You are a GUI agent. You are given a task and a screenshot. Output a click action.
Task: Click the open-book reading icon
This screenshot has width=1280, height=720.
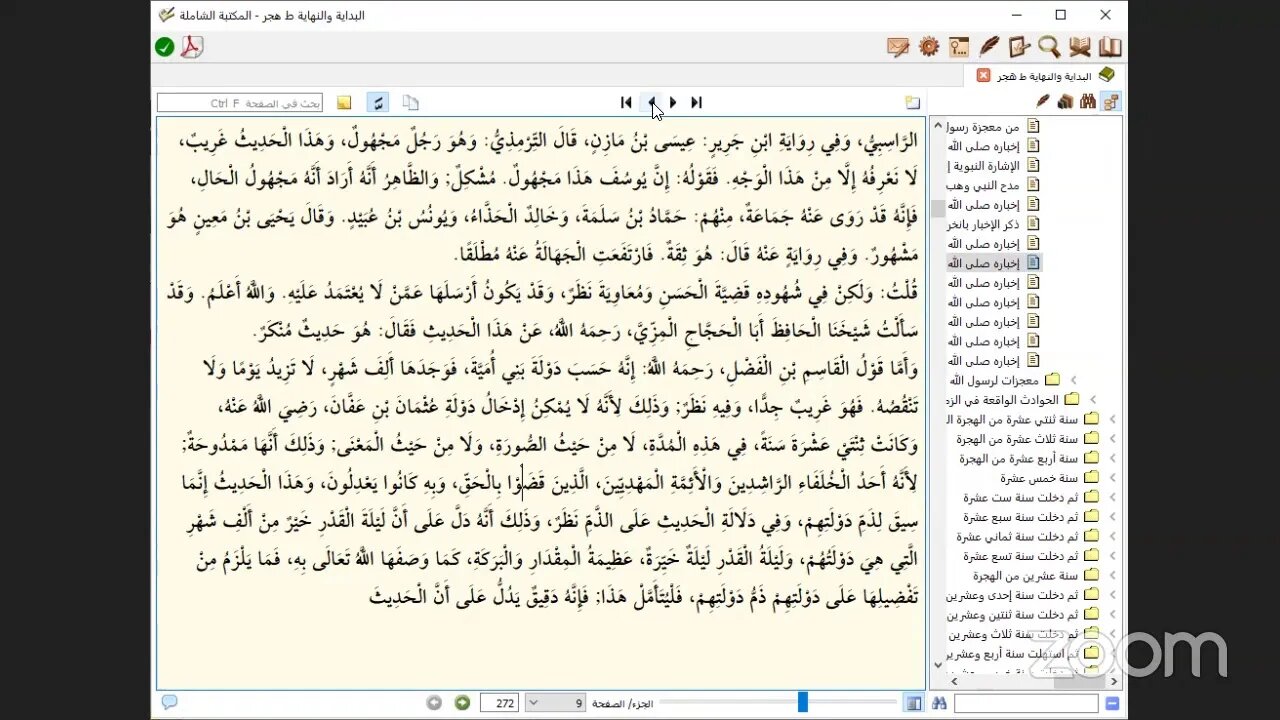coord(1080,47)
